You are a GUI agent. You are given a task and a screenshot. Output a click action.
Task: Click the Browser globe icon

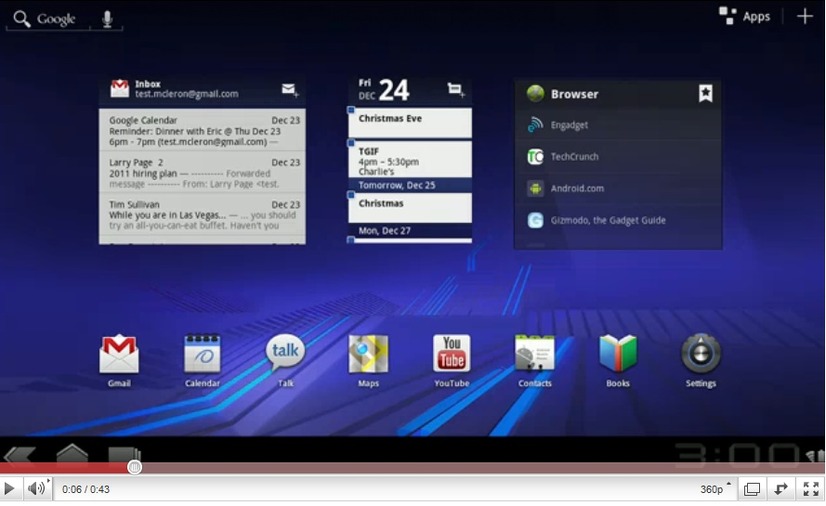pyautogui.click(x=535, y=94)
